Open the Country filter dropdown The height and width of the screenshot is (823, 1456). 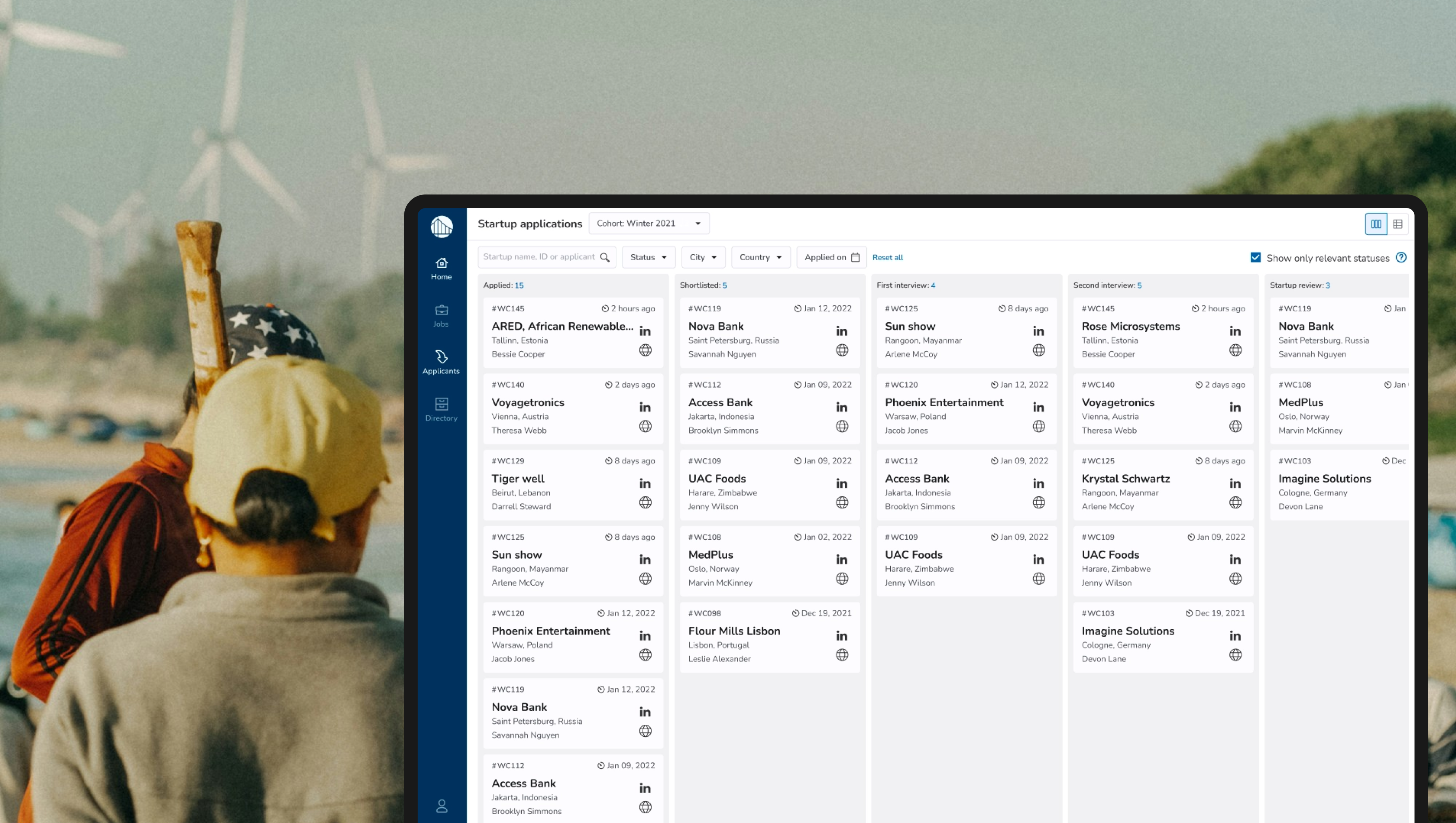760,257
